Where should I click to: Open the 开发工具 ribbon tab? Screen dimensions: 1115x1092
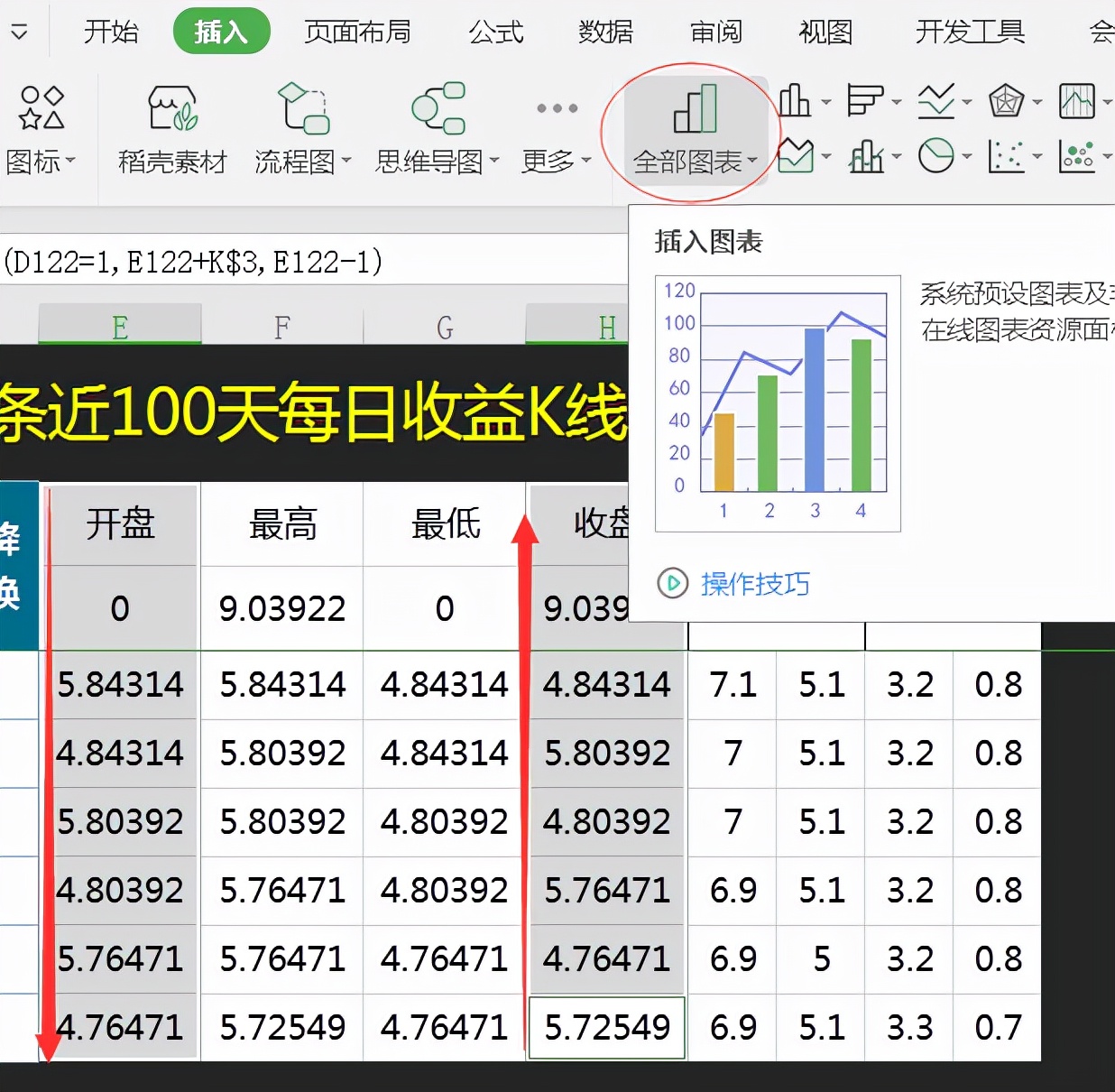[x=969, y=31]
